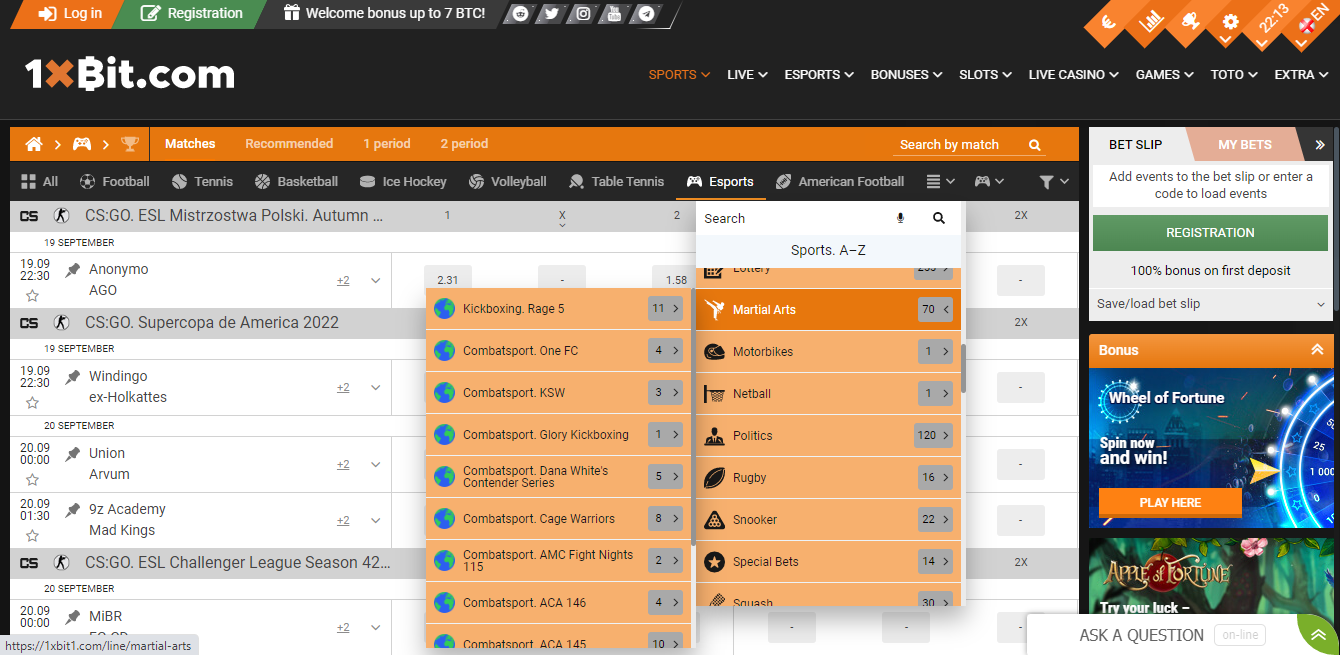This screenshot has width=1340, height=655.
Task: Click PLAY HERE on Wheel of Fortune banner
Action: pos(1170,502)
